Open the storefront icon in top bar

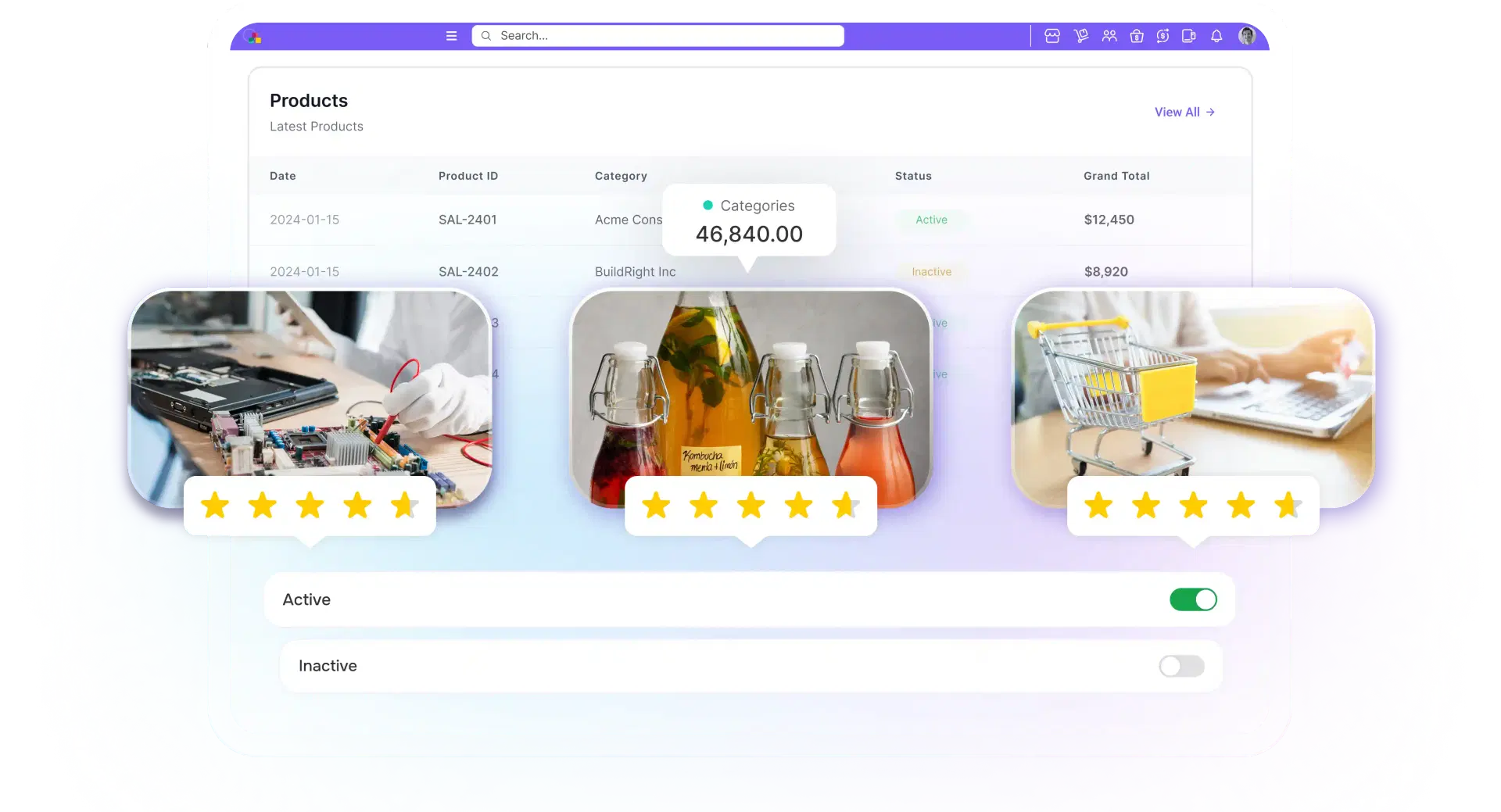(x=1052, y=36)
